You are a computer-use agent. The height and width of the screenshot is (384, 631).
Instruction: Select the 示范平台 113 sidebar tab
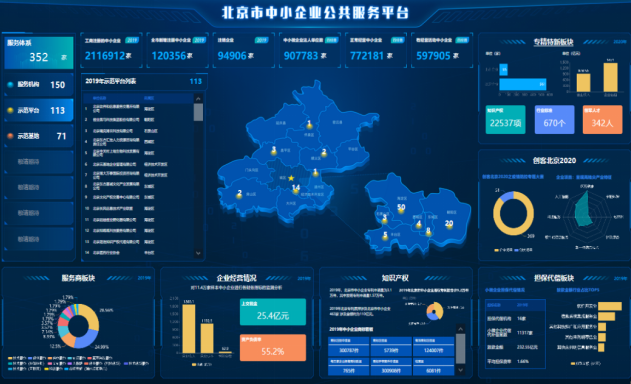point(39,110)
